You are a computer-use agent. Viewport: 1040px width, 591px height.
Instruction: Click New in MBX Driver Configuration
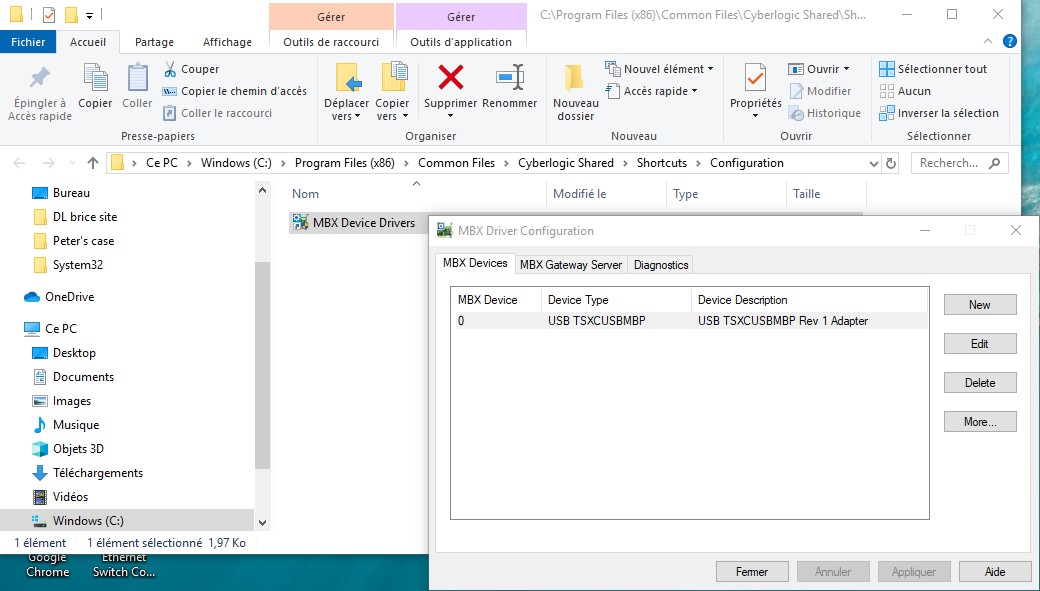coord(980,304)
